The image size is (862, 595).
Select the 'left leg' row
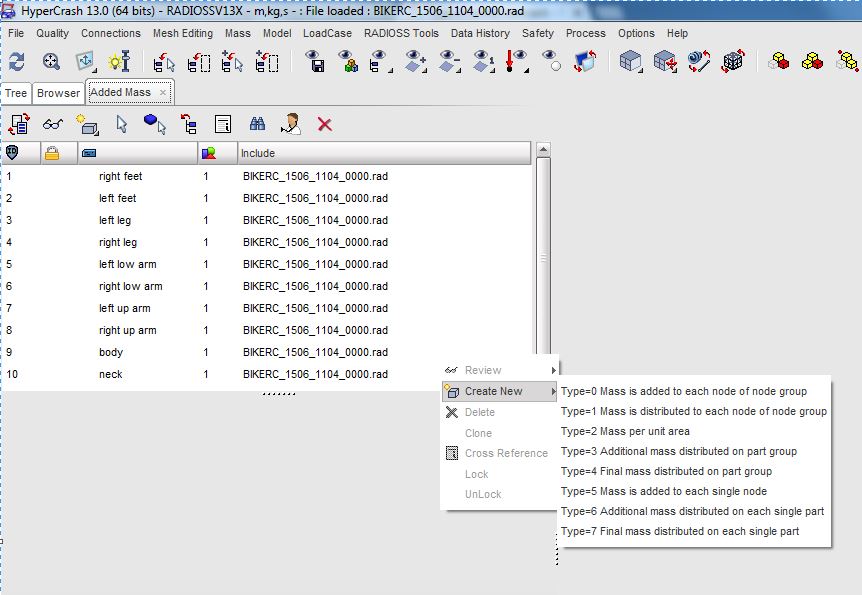(x=267, y=220)
